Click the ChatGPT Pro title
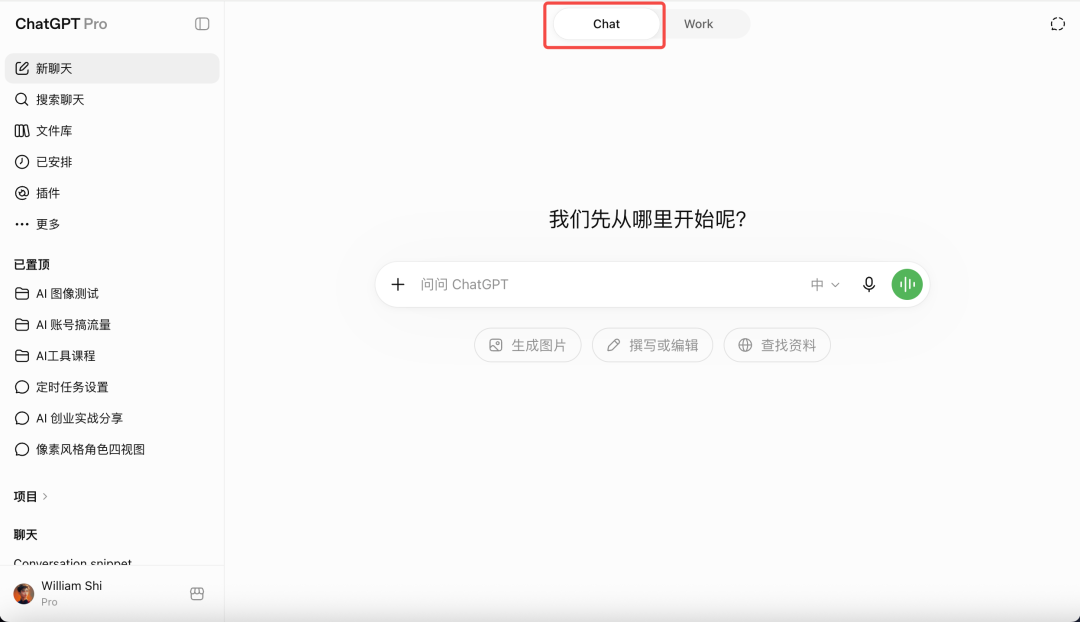 pyautogui.click(x=61, y=24)
